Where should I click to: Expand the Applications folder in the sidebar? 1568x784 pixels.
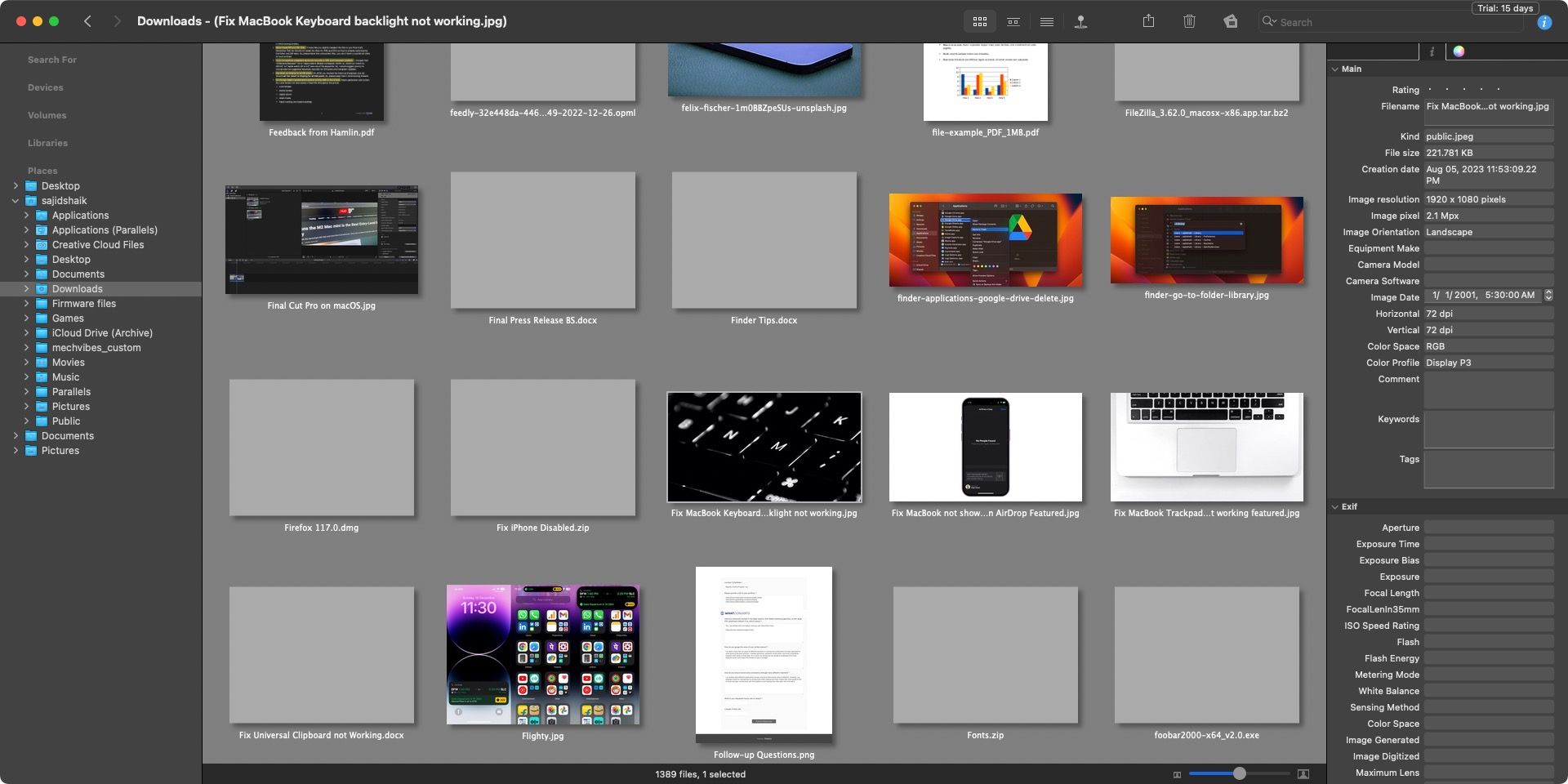(x=27, y=215)
